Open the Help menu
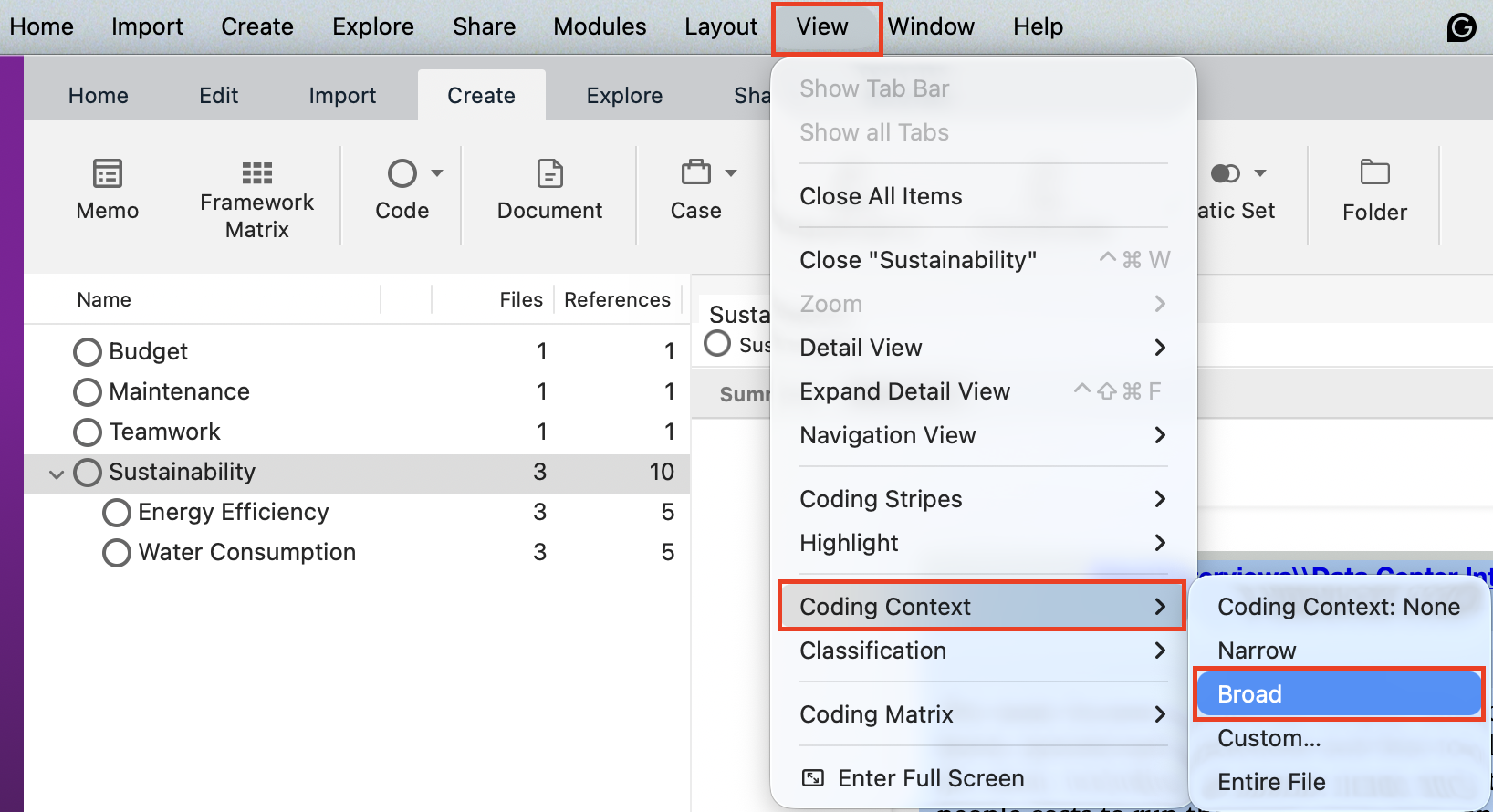This screenshot has width=1493, height=812. point(1038,27)
